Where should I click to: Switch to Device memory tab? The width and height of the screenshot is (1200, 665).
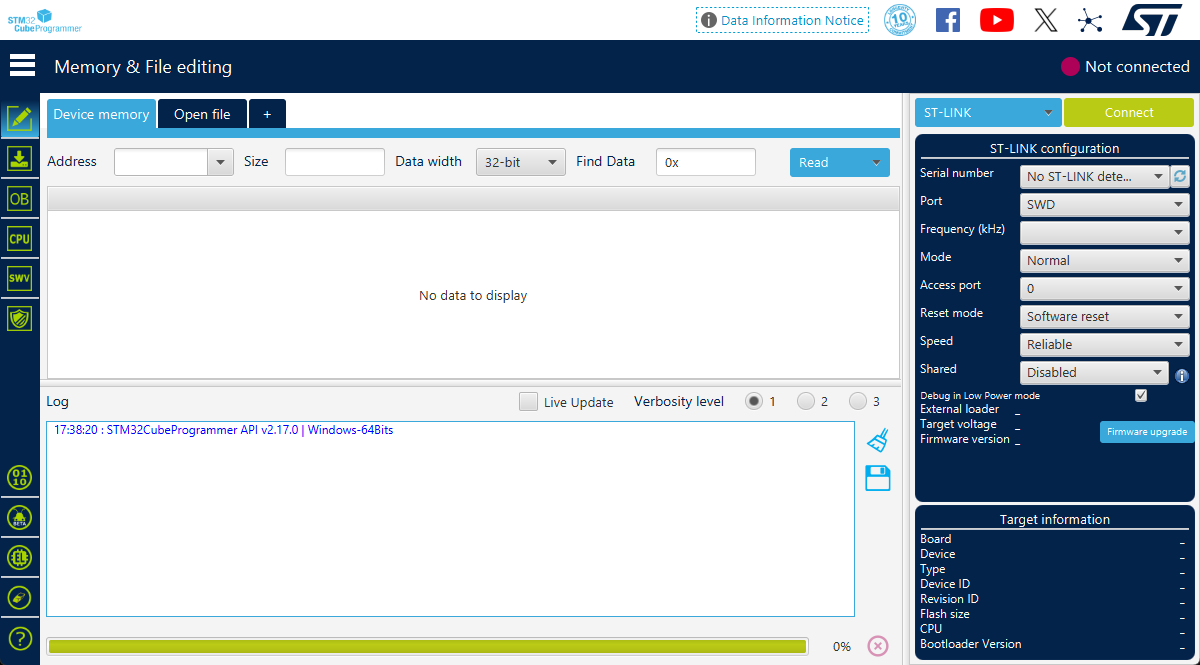pos(101,114)
